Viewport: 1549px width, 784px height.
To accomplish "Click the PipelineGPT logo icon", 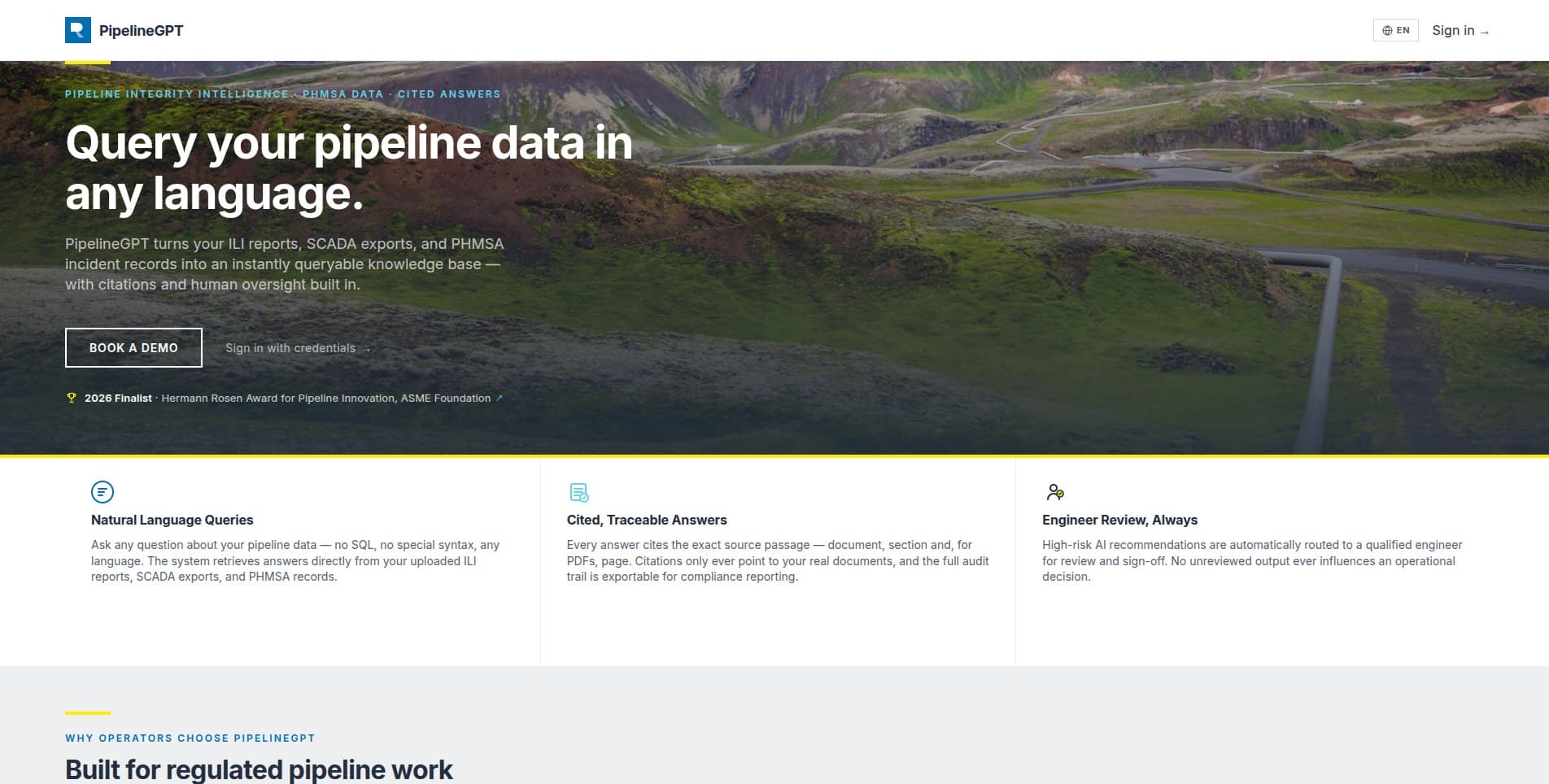I will [x=78, y=30].
